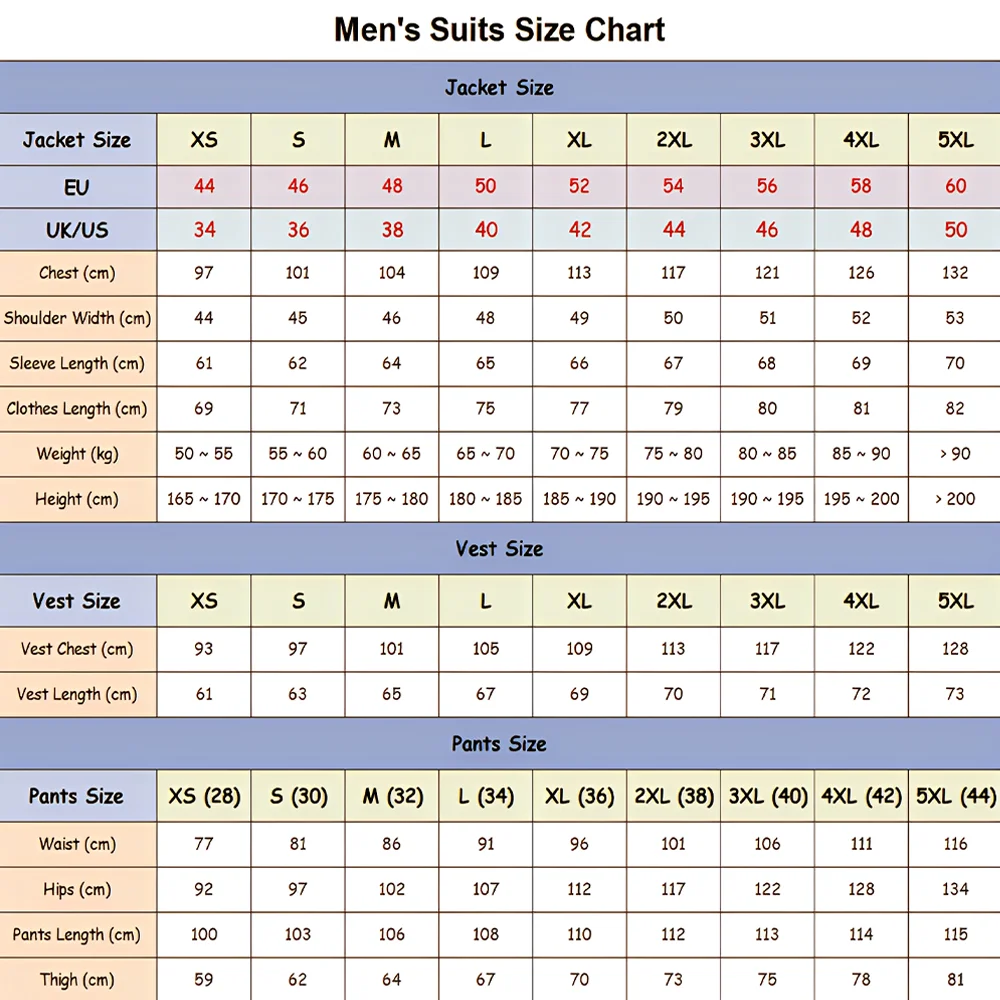Click the 2XL header in the jacket table
Screen dimensions: 1000x1000
pos(674,140)
